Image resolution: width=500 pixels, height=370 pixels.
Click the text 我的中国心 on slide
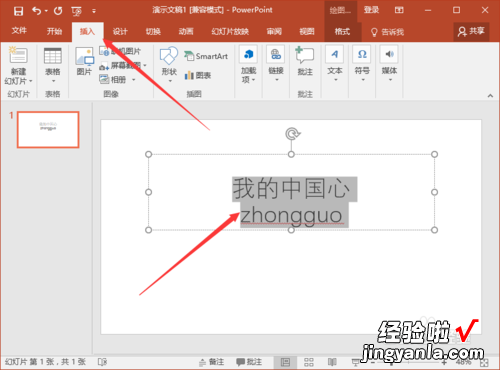291,189
